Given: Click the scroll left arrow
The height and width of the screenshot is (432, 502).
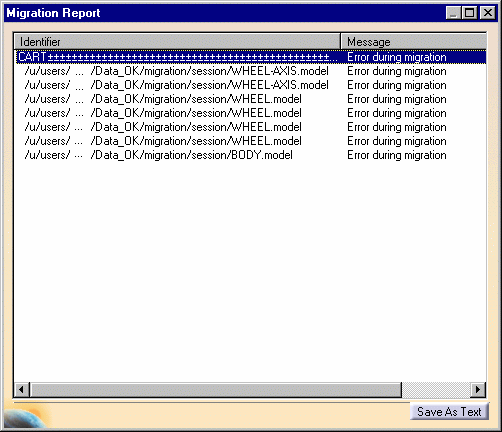Looking at the screenshot, I should (22, 389).
